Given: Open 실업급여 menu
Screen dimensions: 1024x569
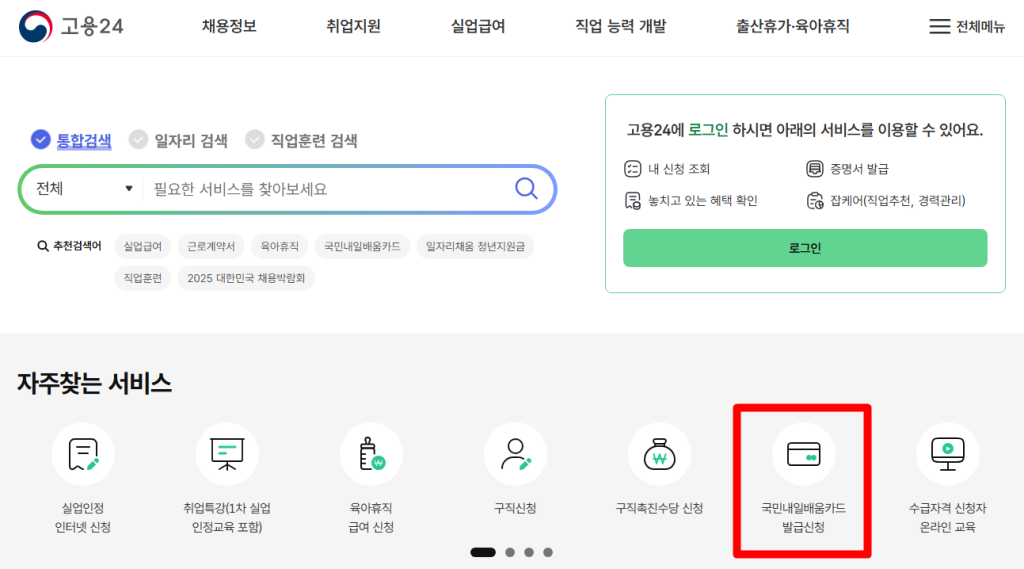Looking at the screenshot, I should [478, 26].
